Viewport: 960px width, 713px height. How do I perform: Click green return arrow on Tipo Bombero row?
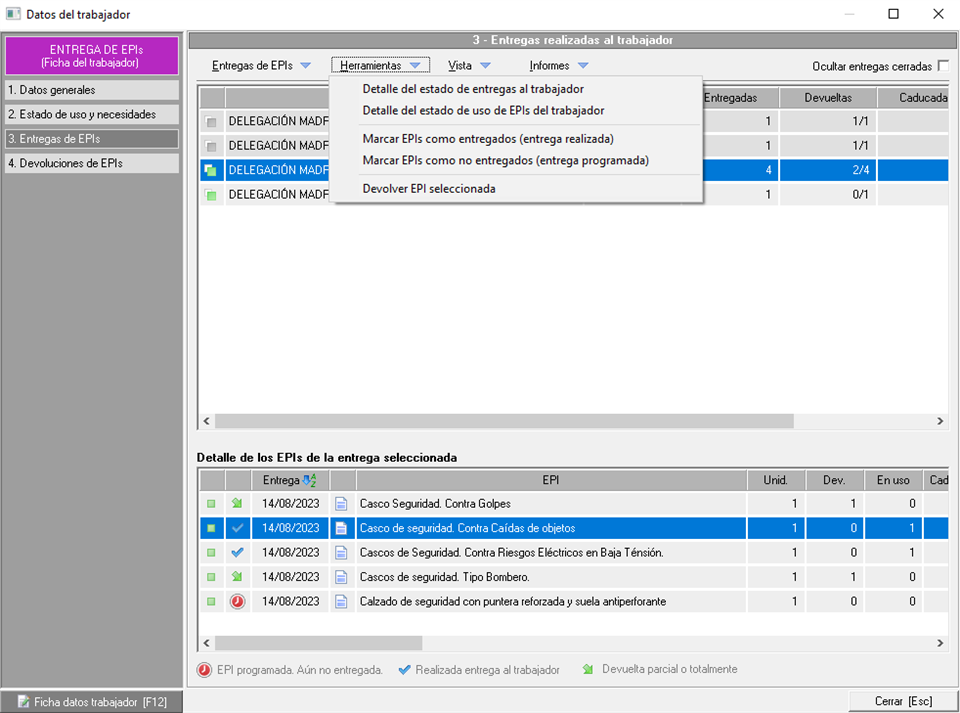click(x=237, y=577)
